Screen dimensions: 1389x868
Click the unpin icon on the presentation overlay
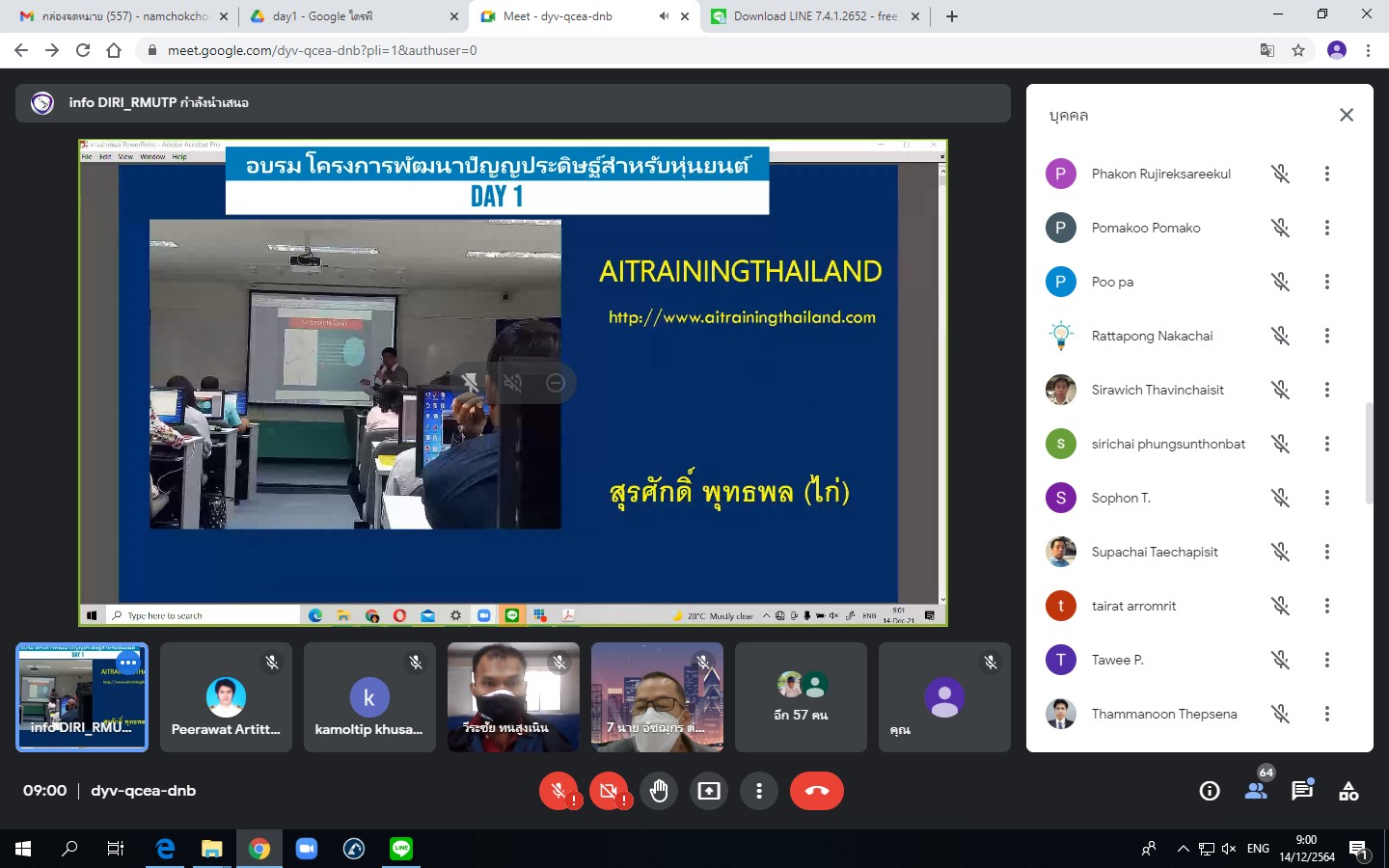pos(471,383)
